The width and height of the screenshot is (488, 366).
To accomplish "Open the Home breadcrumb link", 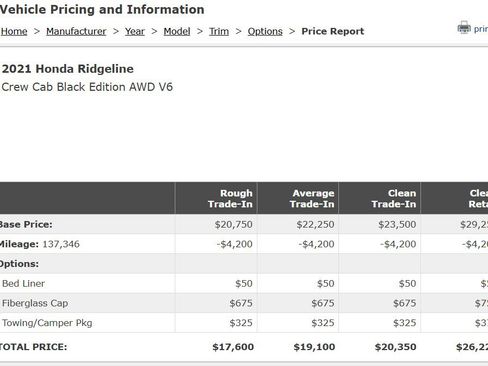I will pos(14,31).
